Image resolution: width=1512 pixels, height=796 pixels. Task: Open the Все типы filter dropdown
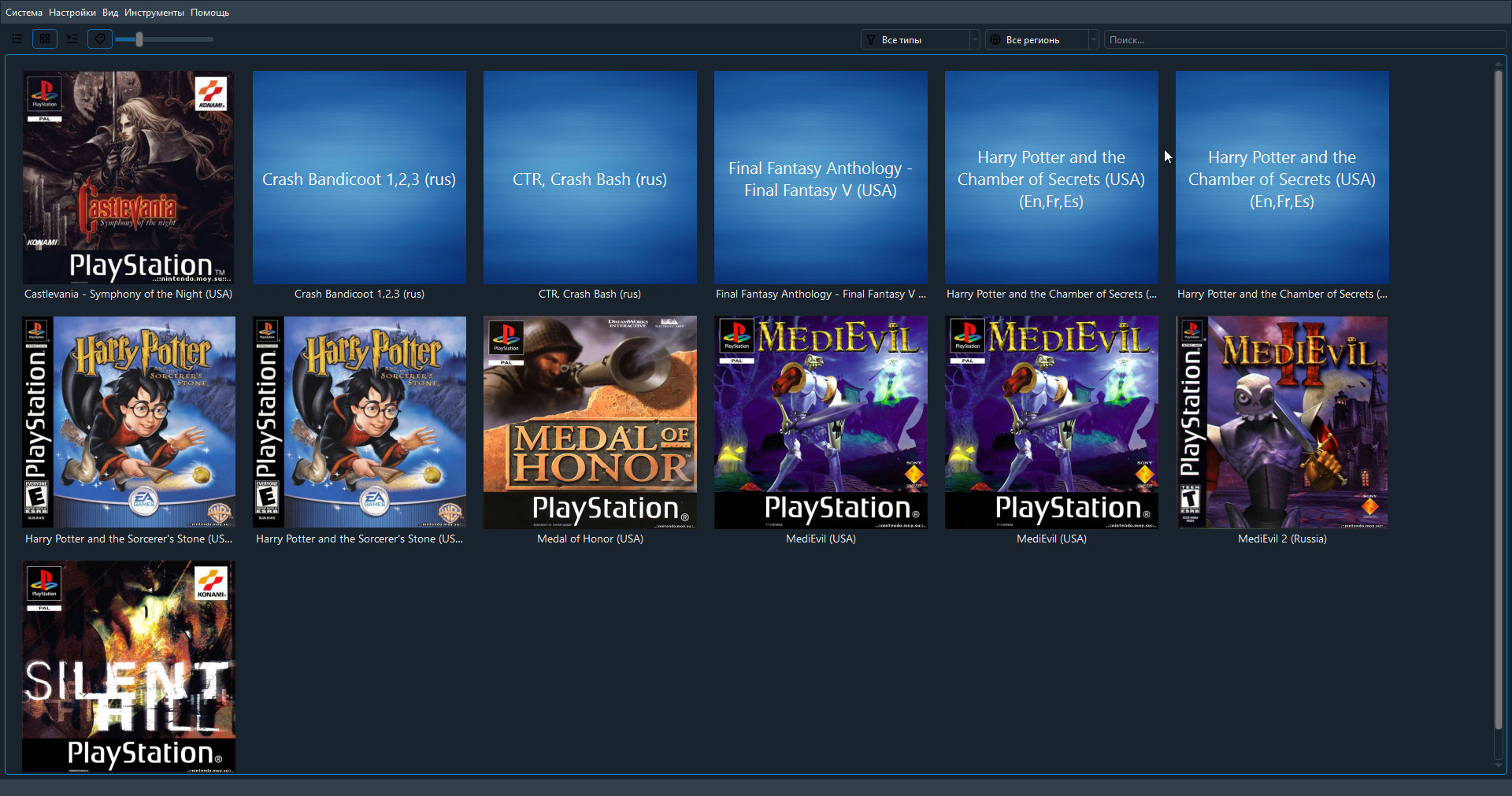point(921,39)
